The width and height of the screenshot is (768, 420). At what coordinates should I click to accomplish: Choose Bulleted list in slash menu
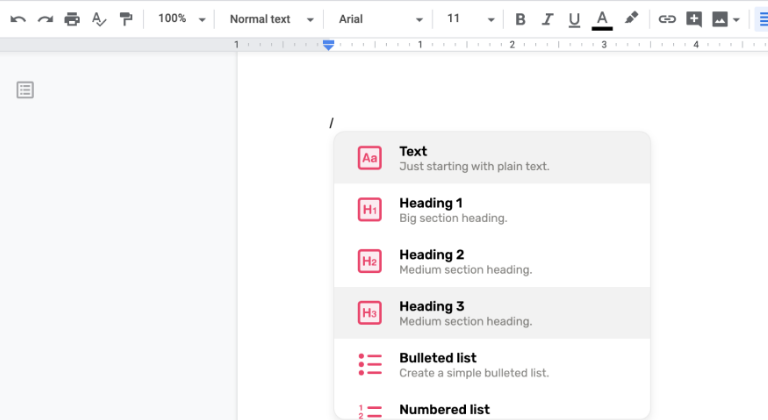click(492, 365)
